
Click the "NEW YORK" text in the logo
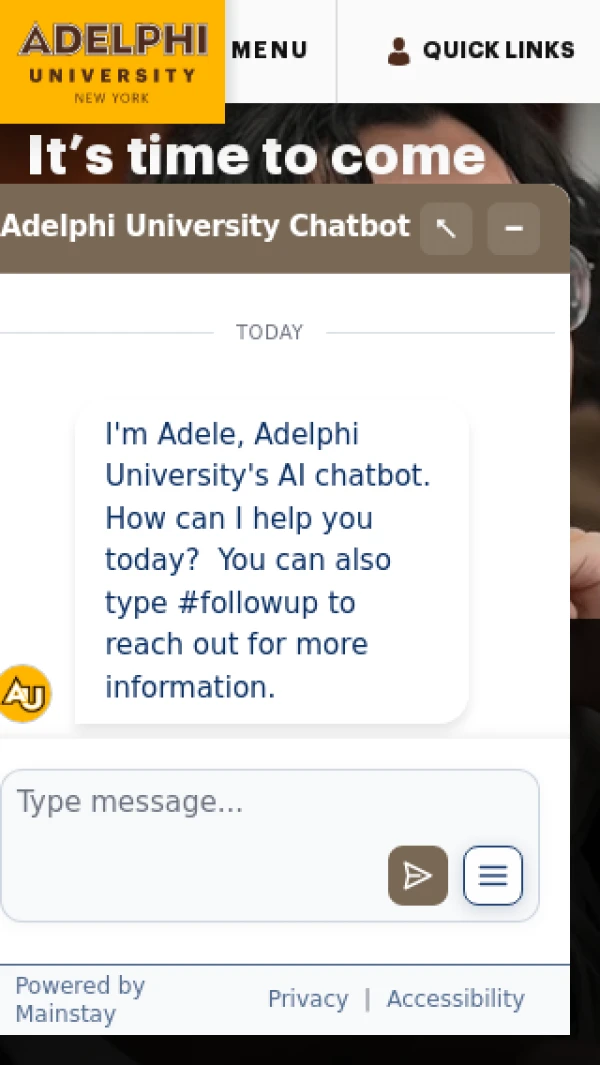pyautogui.click(x=112, y=98)
